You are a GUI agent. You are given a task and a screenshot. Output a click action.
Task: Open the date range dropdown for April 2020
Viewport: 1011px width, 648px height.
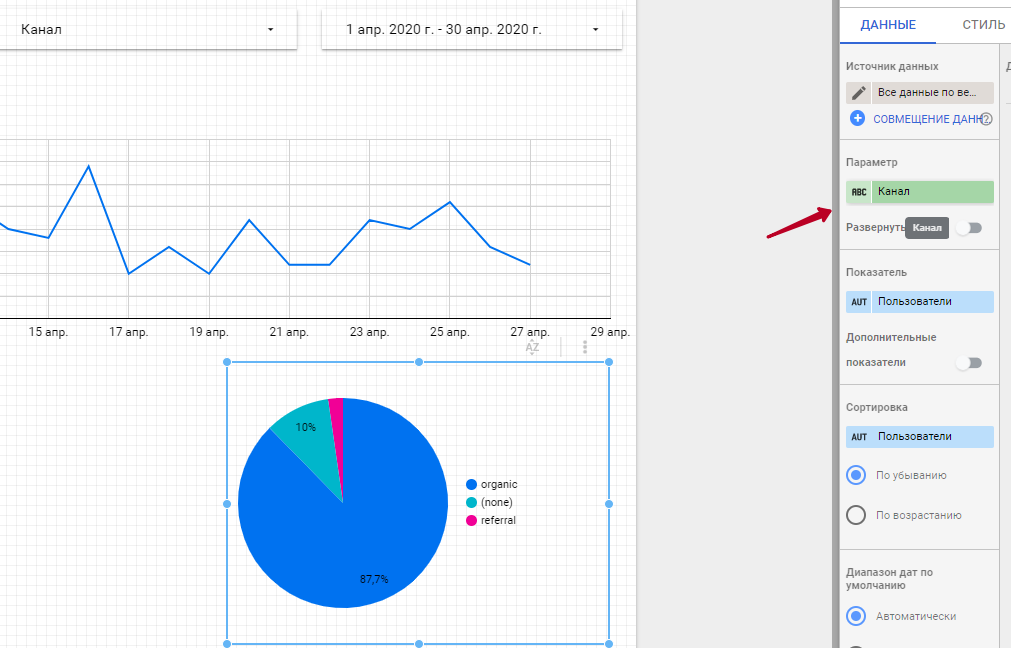pos(471,30)
